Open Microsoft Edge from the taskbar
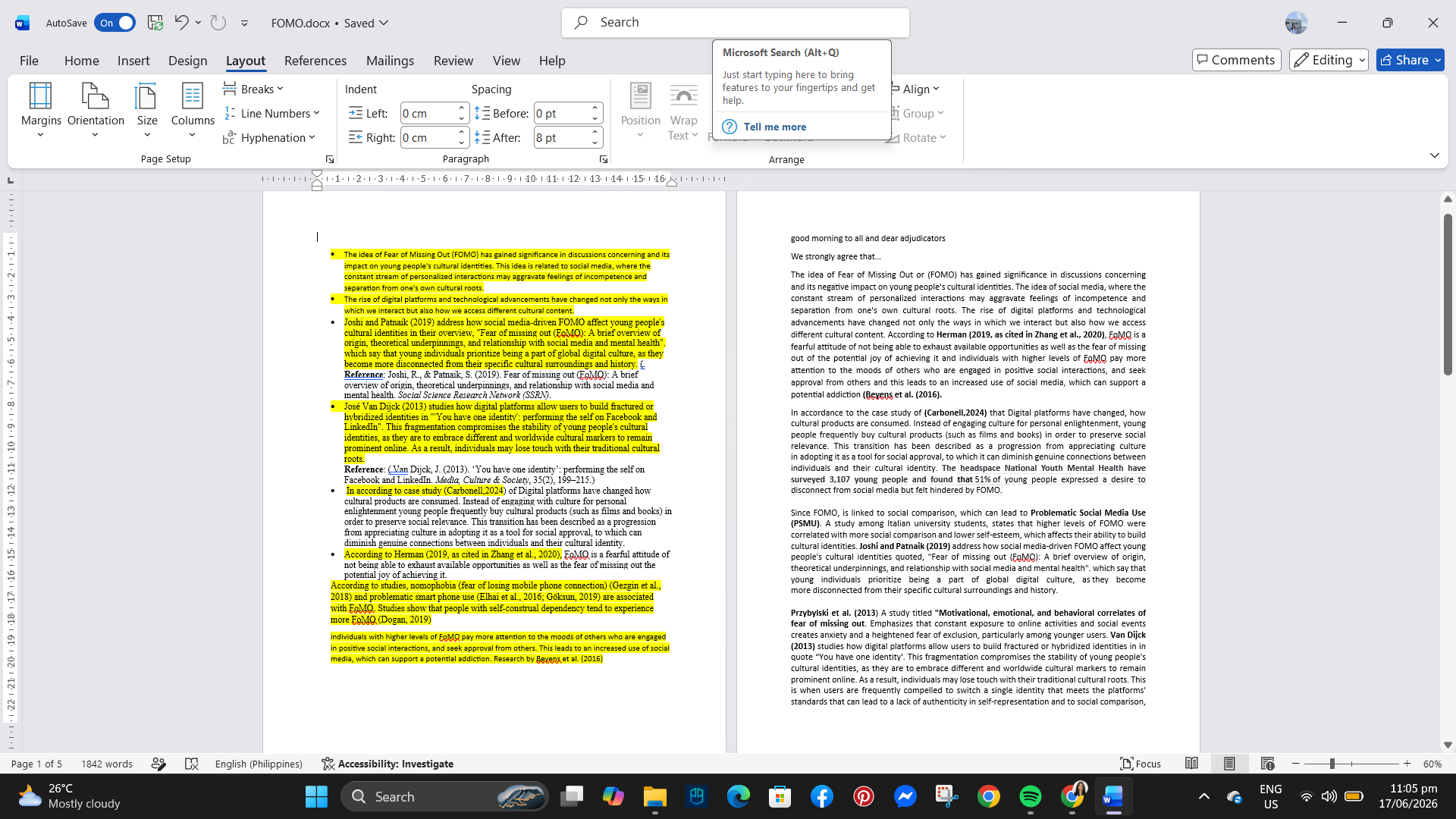The image size is (1456, 819). pos(738,797)
